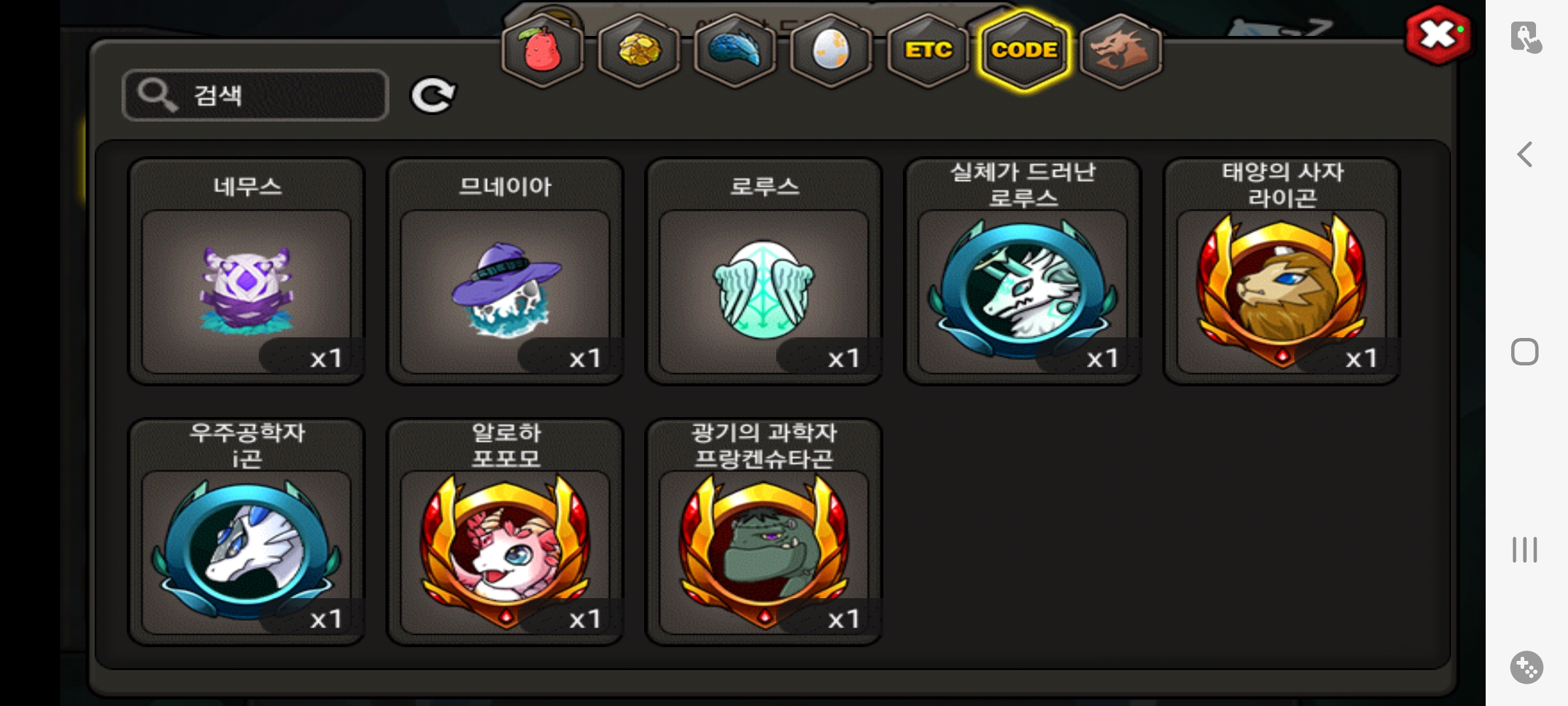Select the 므네이아 witch hat egg
Image resolution: width=1568 pixels, height=706 pixels.
point(505,271)
